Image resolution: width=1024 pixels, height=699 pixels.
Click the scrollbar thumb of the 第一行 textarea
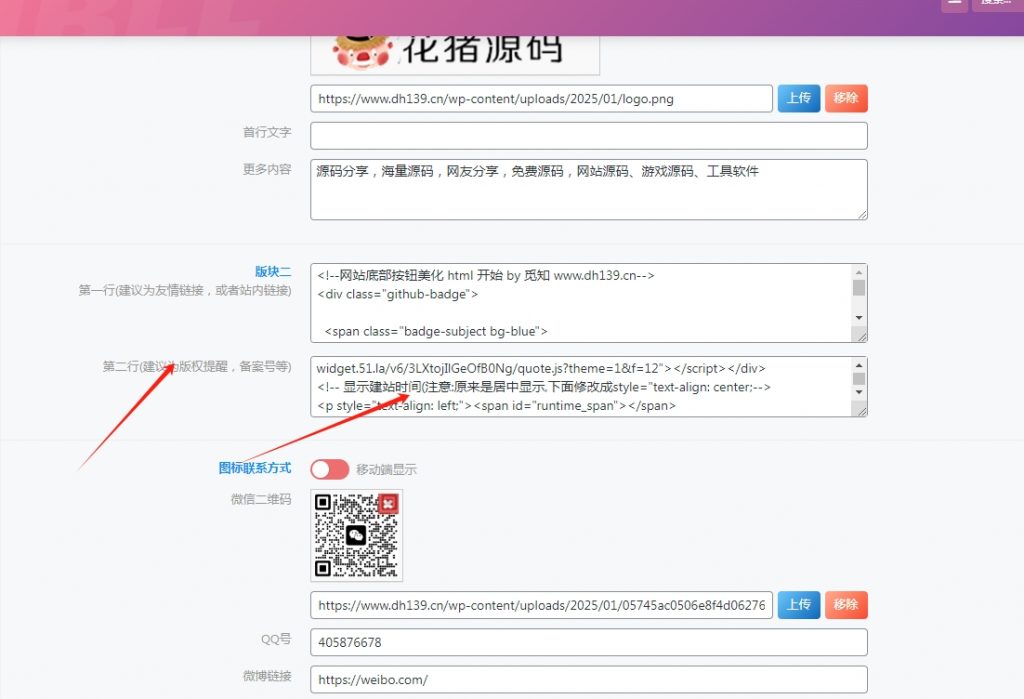tap(859, 287)
